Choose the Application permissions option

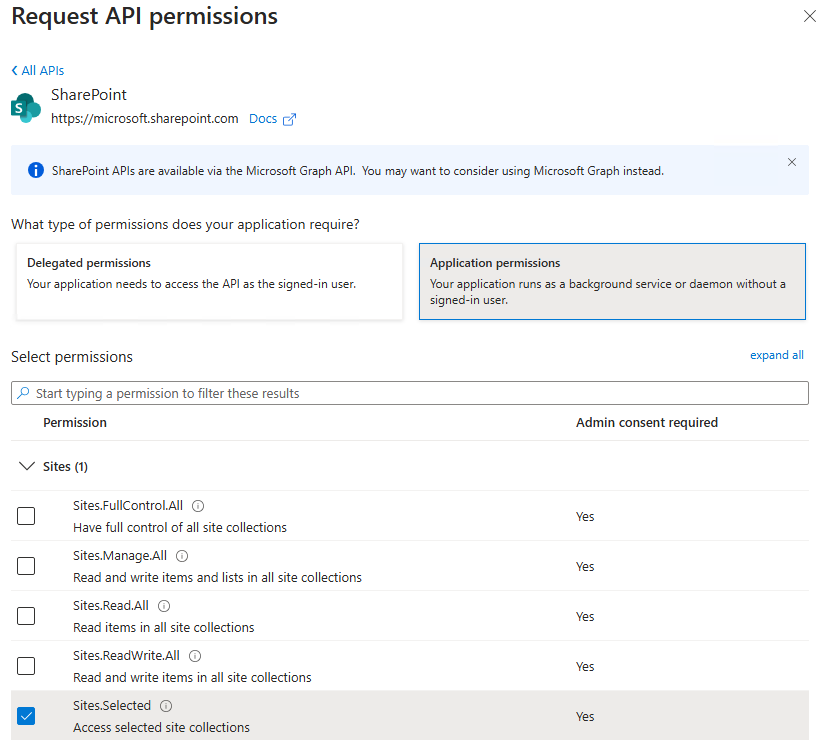(x=611, y=281)
